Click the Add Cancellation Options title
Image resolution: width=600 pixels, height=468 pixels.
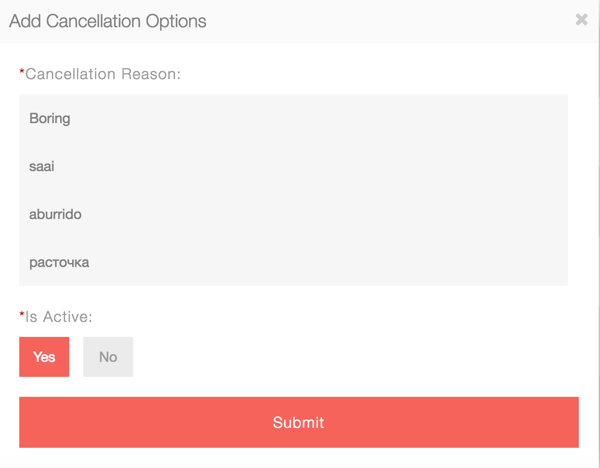pos(108,21)
